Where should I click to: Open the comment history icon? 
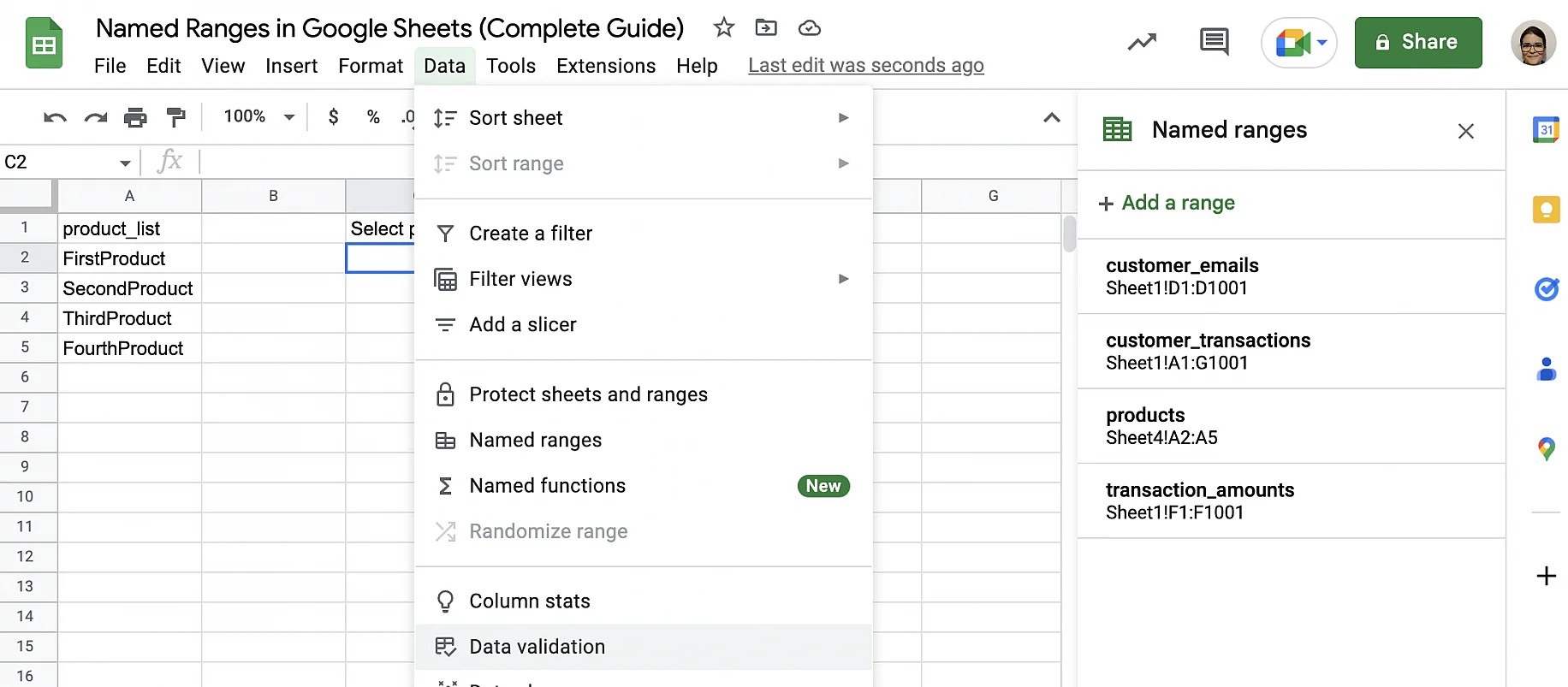[1214, 41]
